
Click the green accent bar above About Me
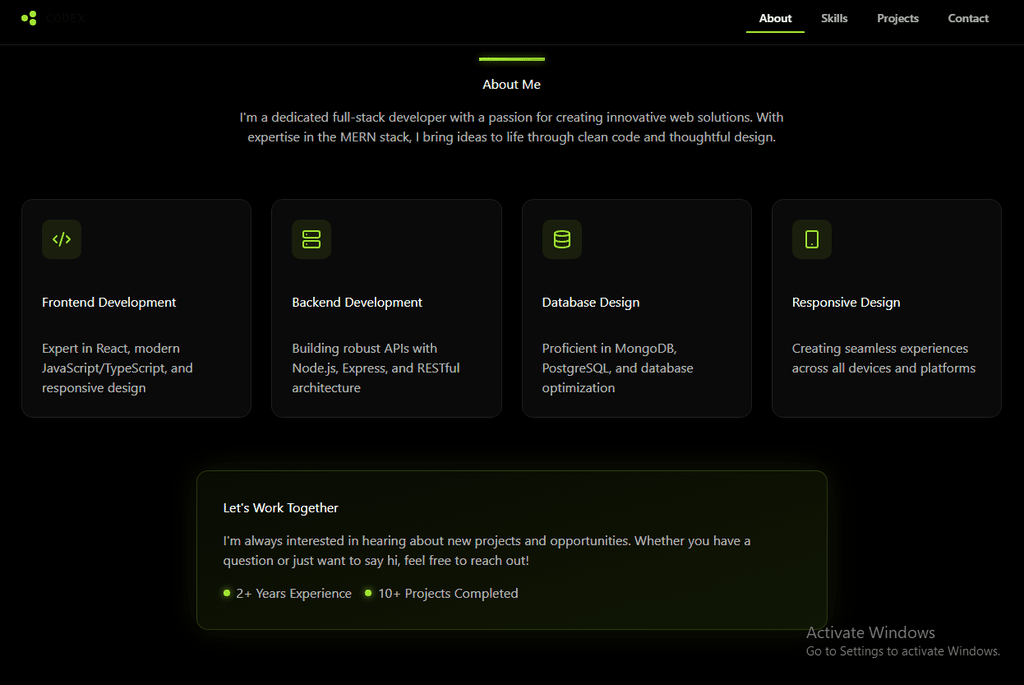tap(511, 59)
